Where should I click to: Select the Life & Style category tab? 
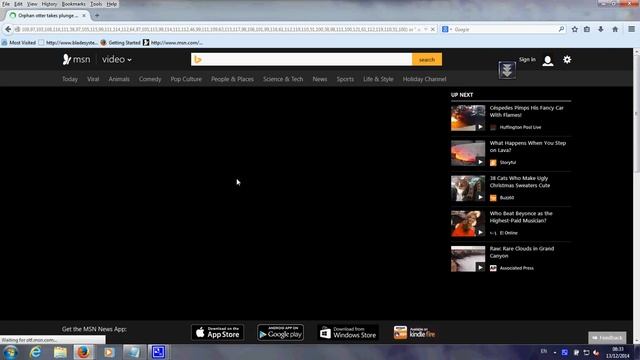click(x=378, y=79)
